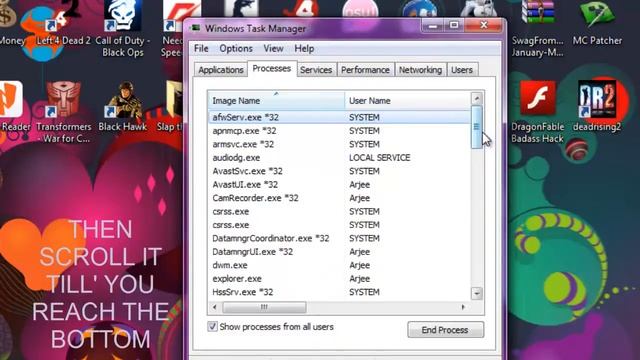This screenshot has height=360, width=640.
Task: Minimize the Task Manager window
Action: [x=433, y=25]
